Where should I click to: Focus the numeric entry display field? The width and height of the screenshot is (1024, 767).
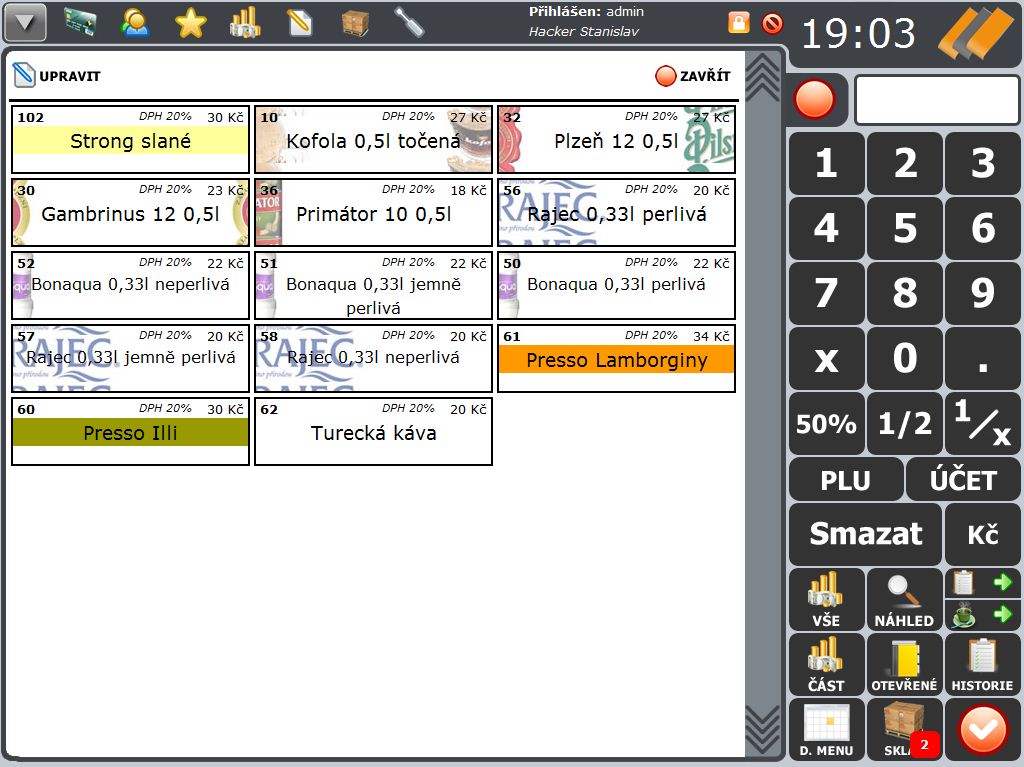[x=937, y=100]
